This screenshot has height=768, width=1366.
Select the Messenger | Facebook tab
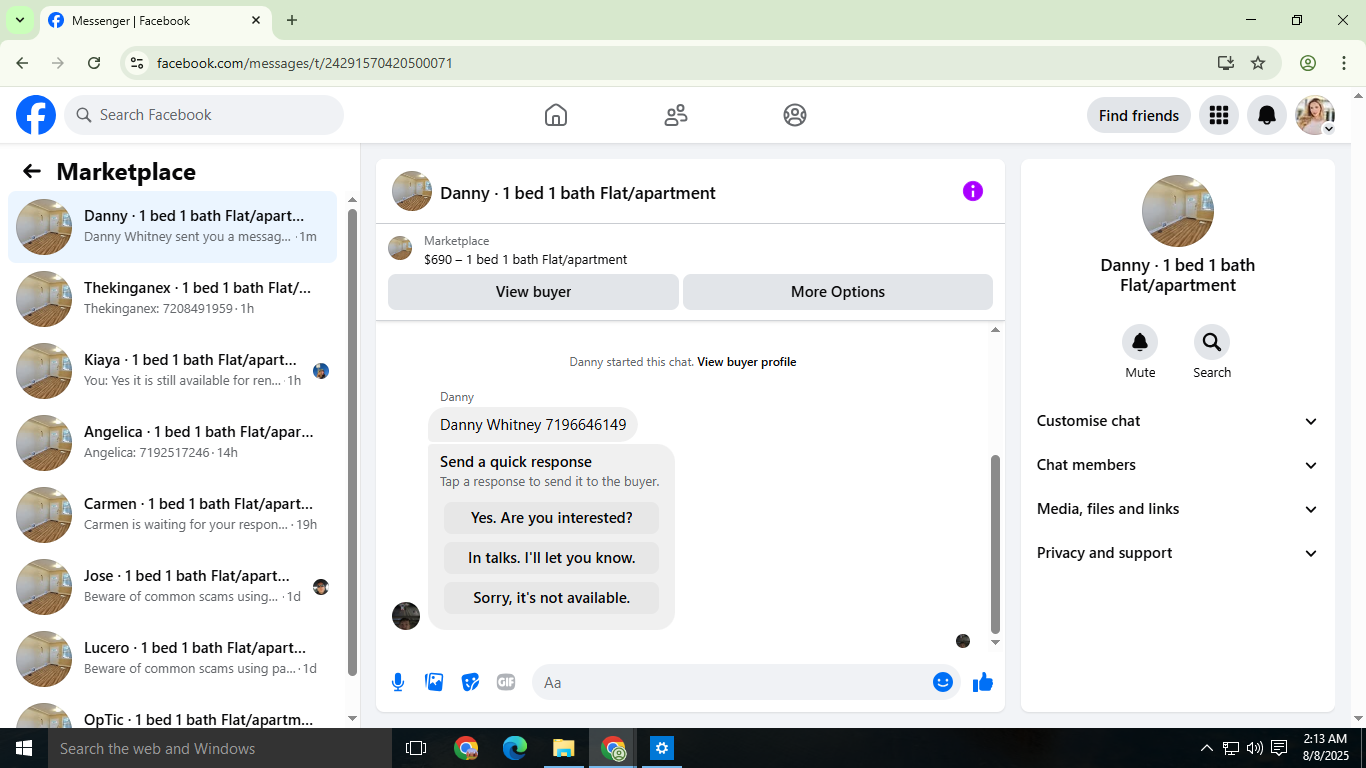point(155,20)
